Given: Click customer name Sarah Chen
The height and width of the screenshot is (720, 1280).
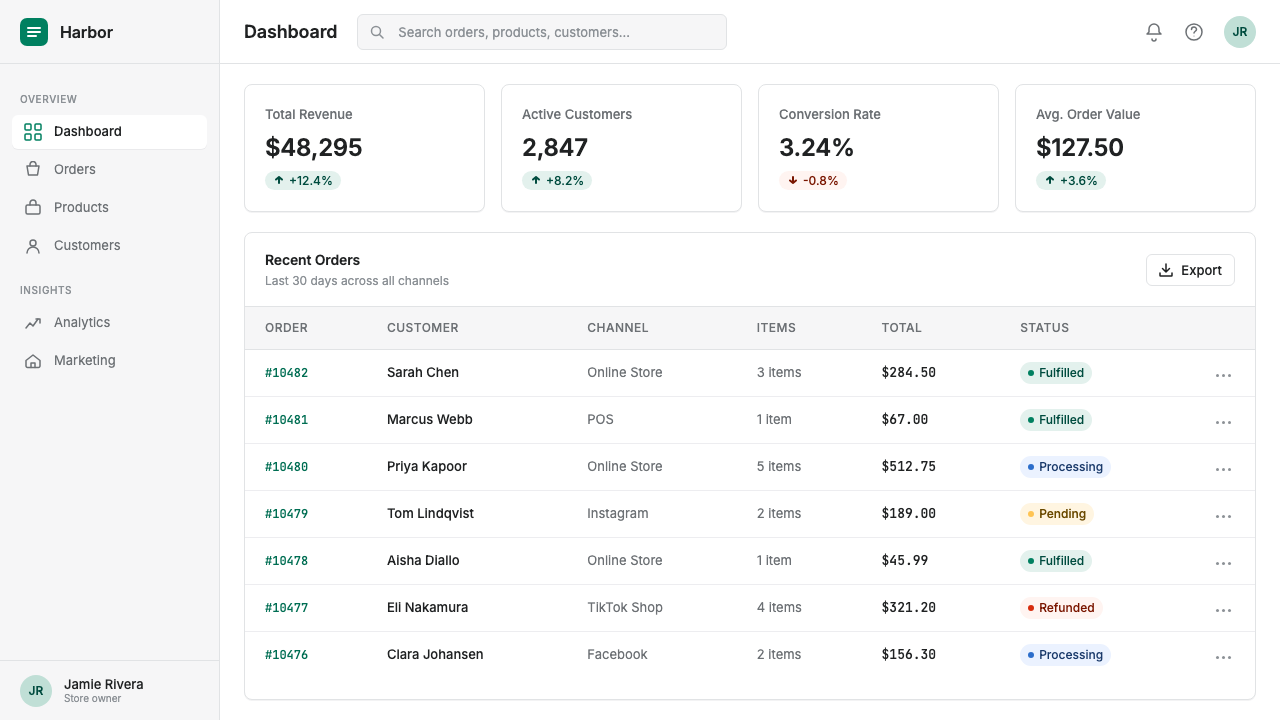Looking at the screenshot, I should tap(423, 373).
